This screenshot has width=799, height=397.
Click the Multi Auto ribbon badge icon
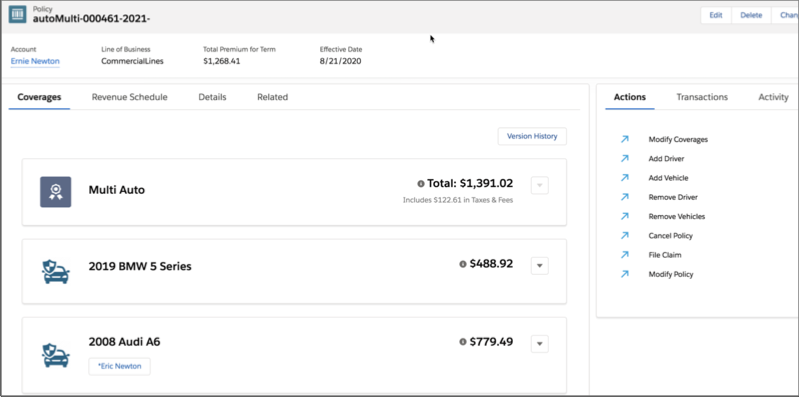pyautogui.click(x=56, y=192)
